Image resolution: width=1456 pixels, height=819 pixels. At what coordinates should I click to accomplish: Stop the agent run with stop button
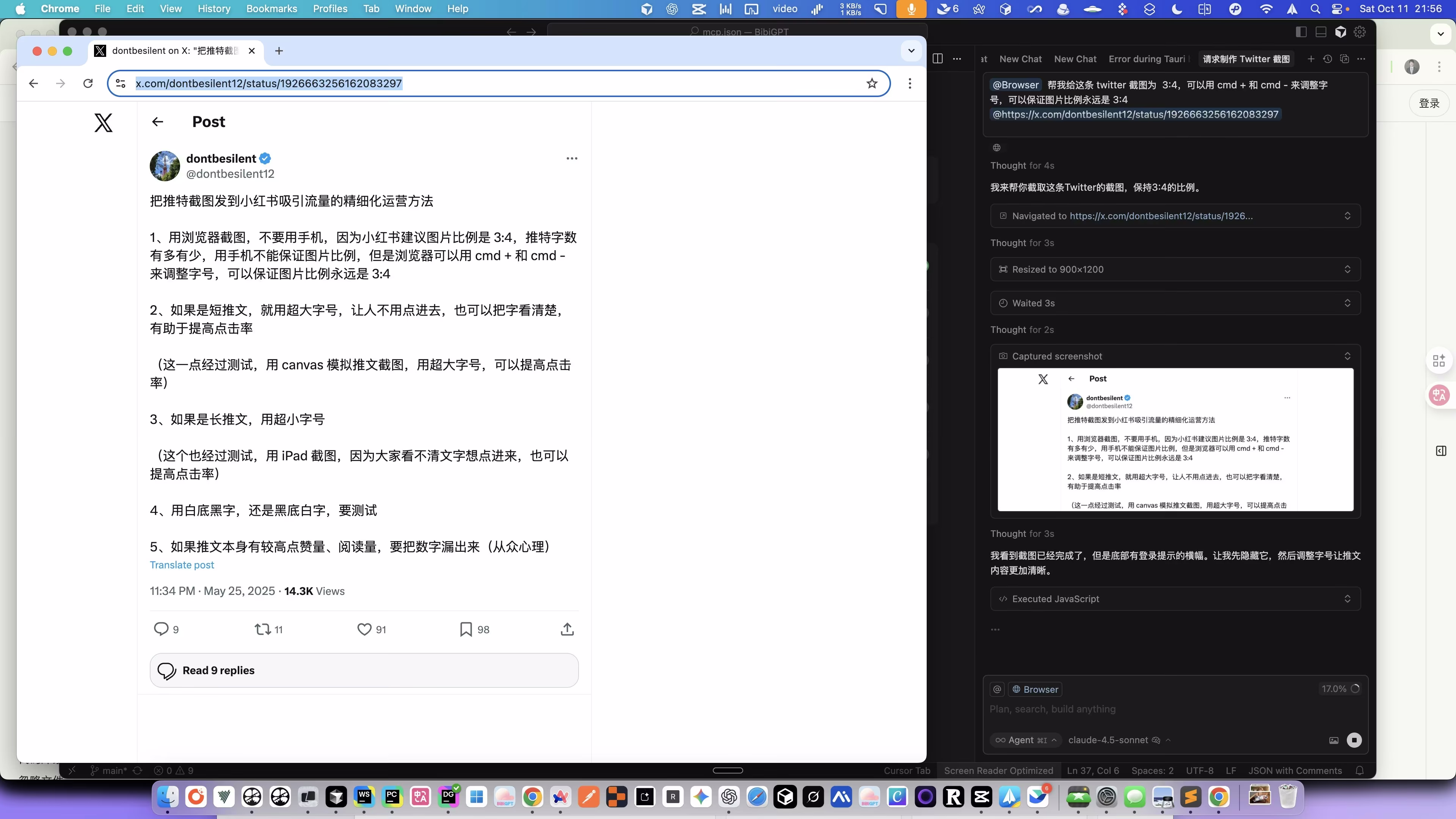coord(1354,740)
